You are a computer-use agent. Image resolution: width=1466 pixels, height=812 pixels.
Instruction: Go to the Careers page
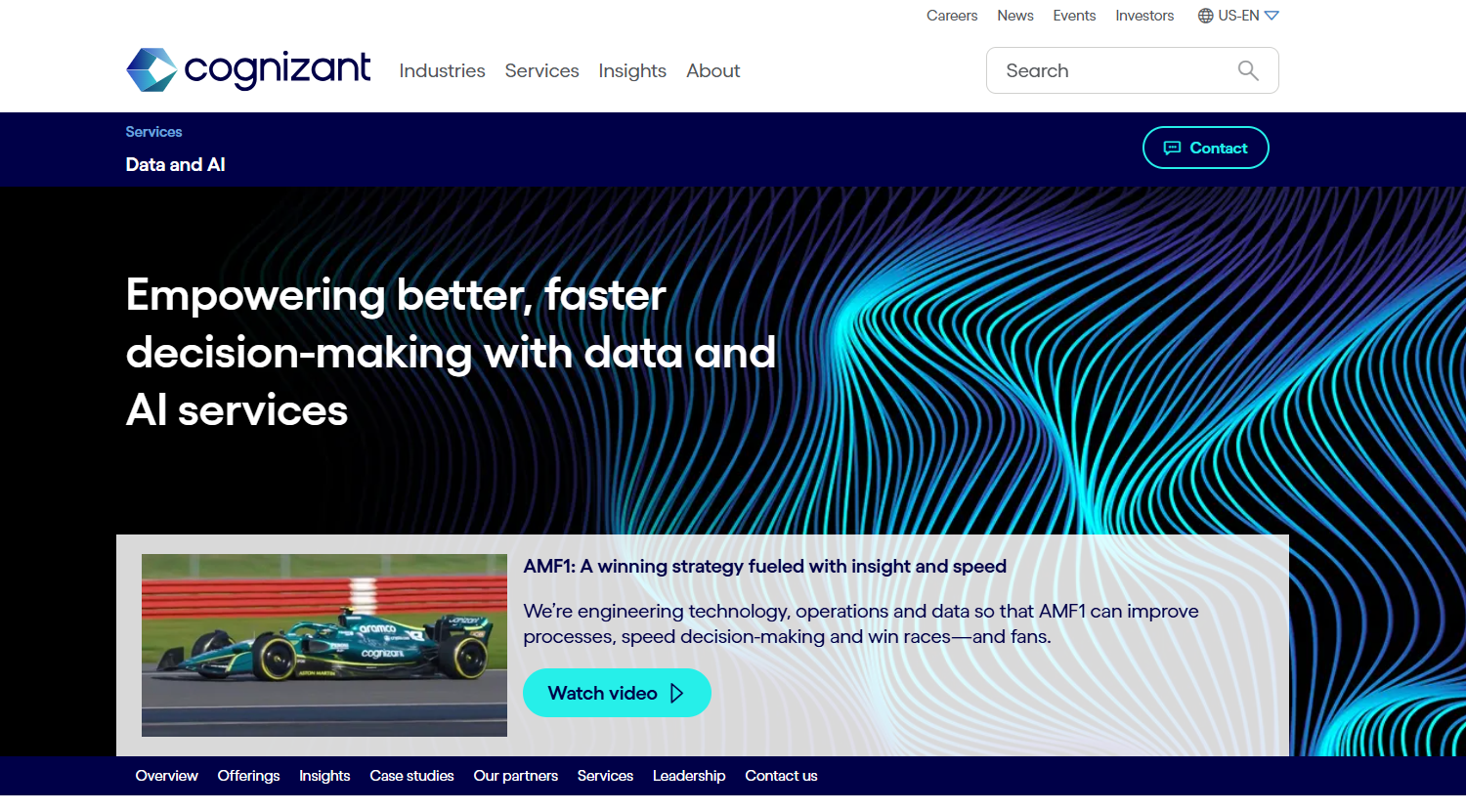[952, 16]
